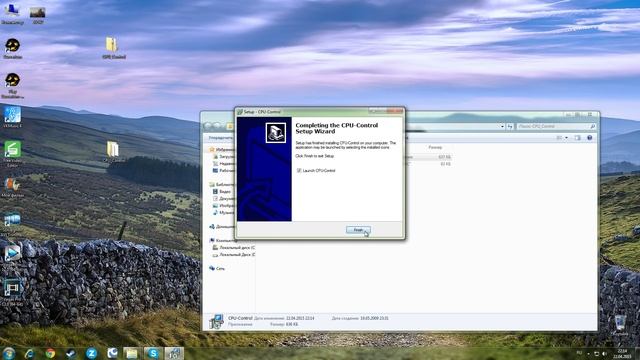640x360 pixels.
Task: Select Библиотеки in the Explorer sidebar
Action: pyautogui.click(x=222, y=184)
